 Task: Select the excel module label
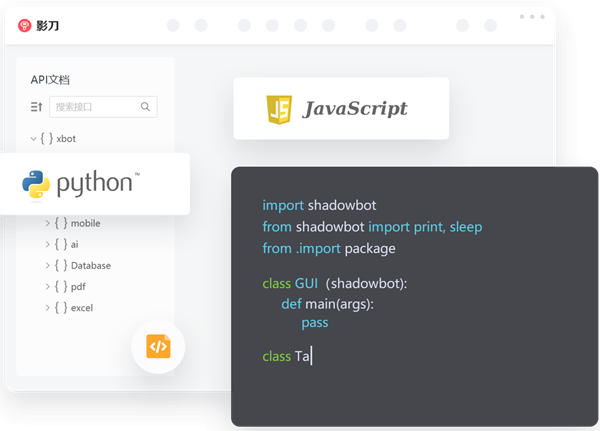pyautogui.click(x=82, y=308)
